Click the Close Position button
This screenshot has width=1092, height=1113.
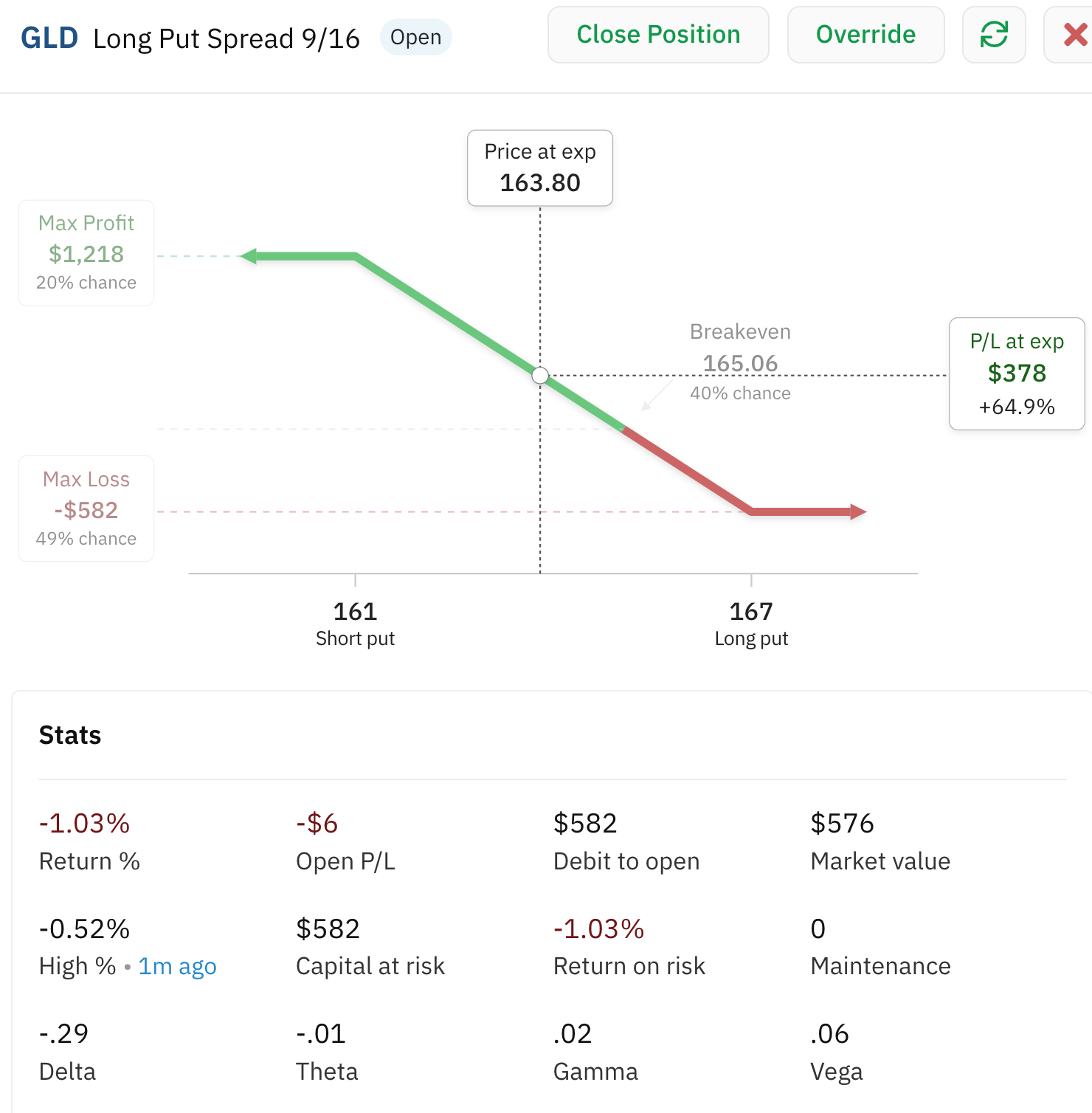pos(658,34)
